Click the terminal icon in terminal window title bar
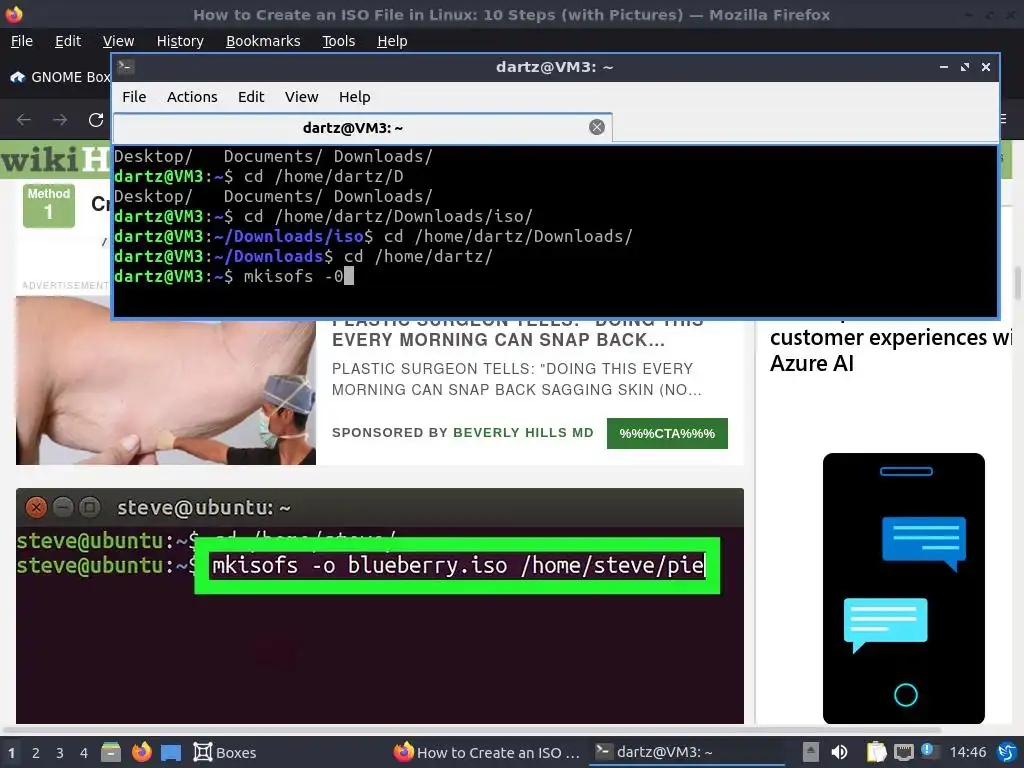This screenshot has width=1024, height=768. (x=125, y=66)
